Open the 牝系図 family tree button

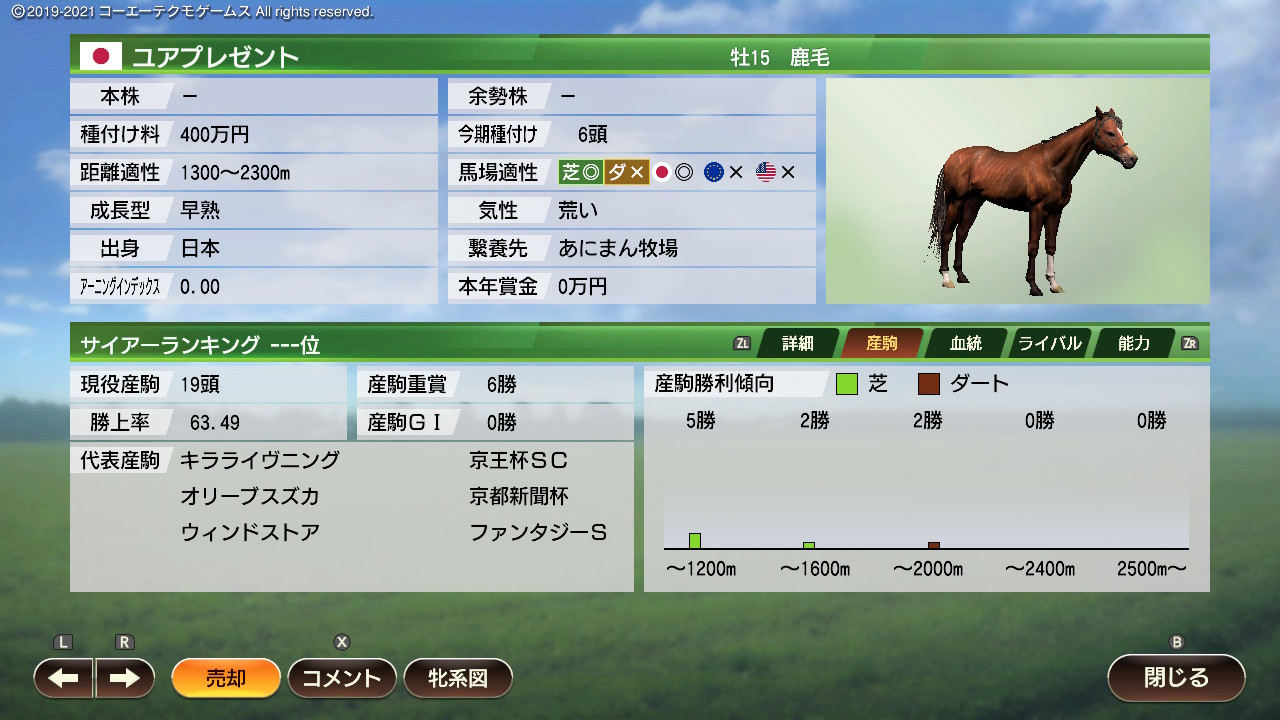tap(458, 678)
